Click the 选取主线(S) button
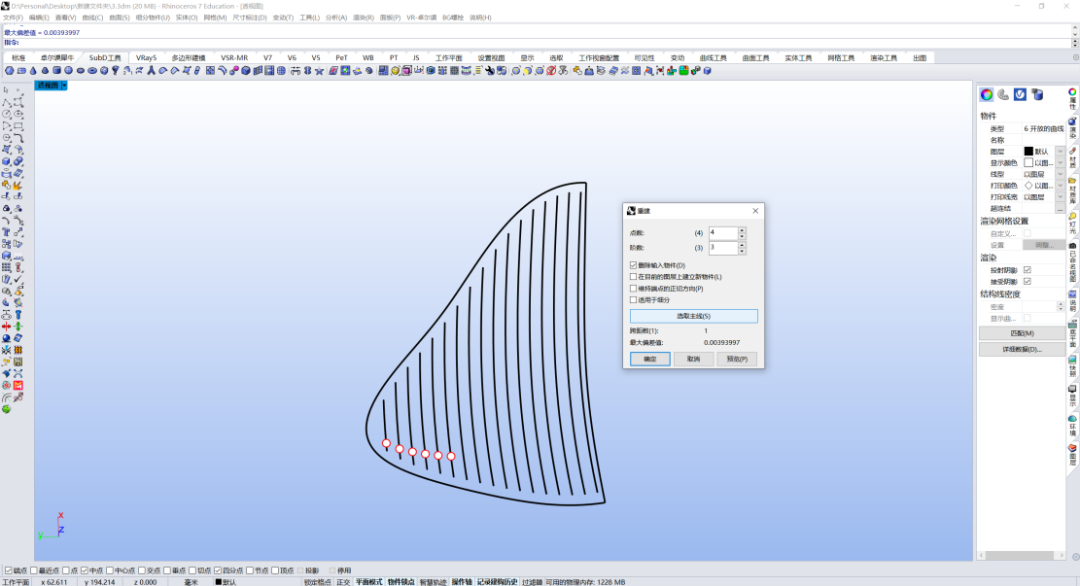This screenshot has width=1080, height=586. coord(694,316)
